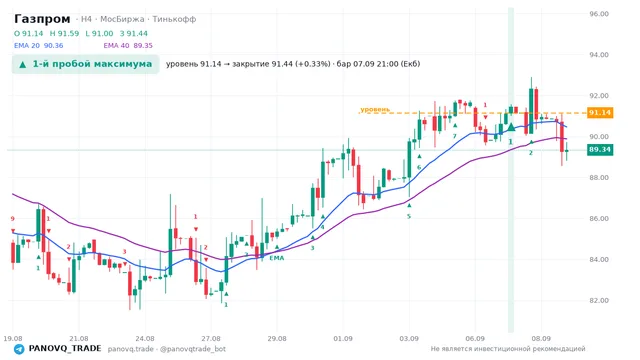This screenshot has height=360, width=640.
Task: Click the green count marker "6"
Action: pyautogui.click(x=419, y=167)
